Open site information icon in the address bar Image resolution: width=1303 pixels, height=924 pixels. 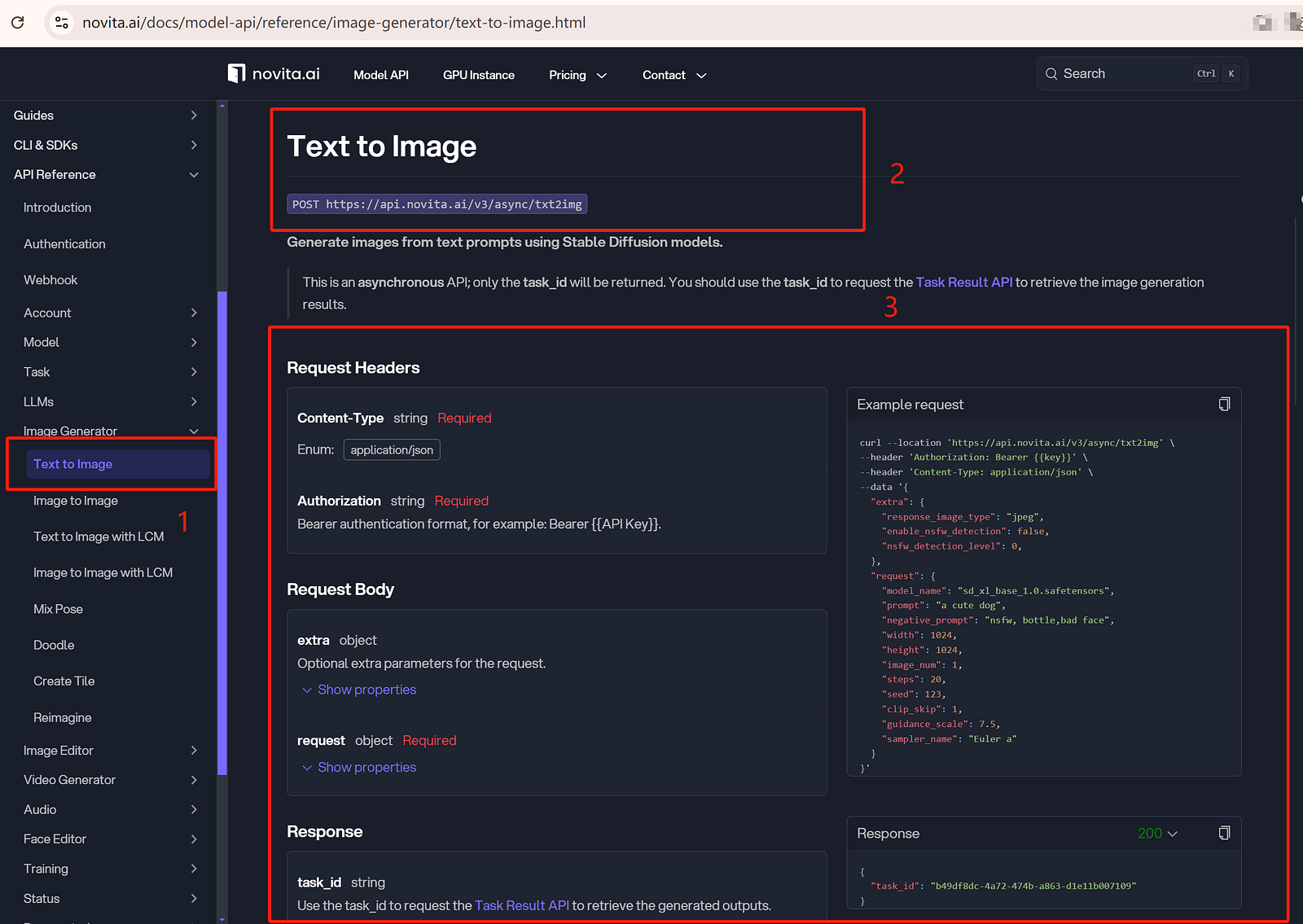click(62, 23)
